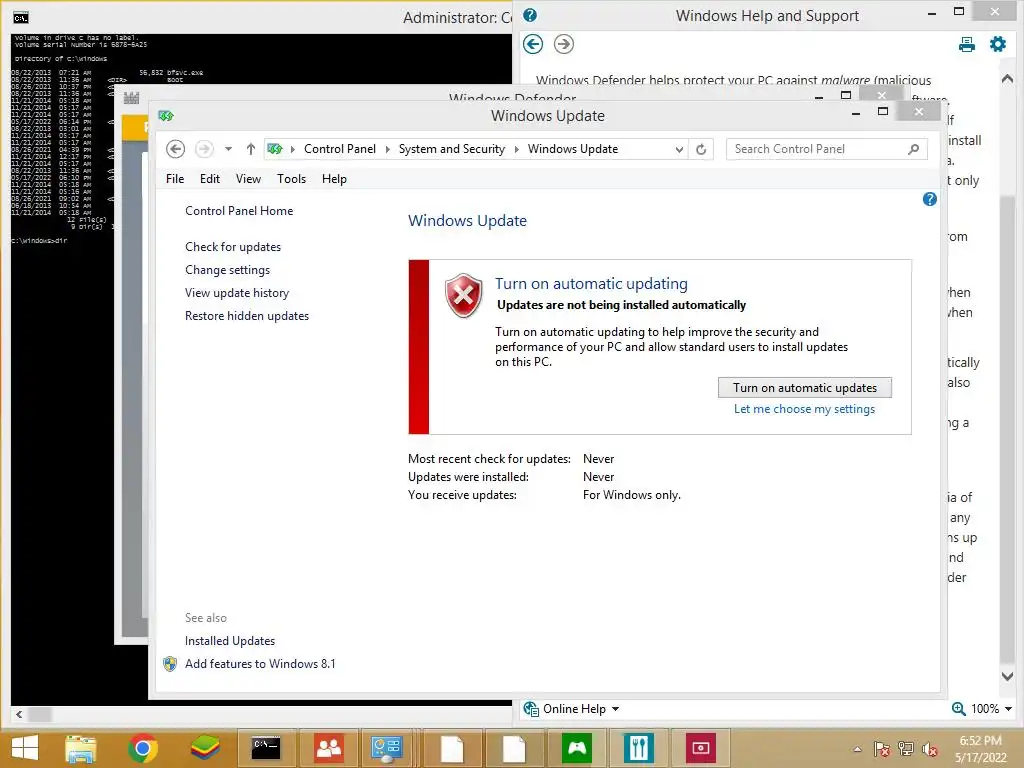Click taskbar clock 6:52 PM
Viewport: 1024px width, 768px height.
tap(980, 741)
